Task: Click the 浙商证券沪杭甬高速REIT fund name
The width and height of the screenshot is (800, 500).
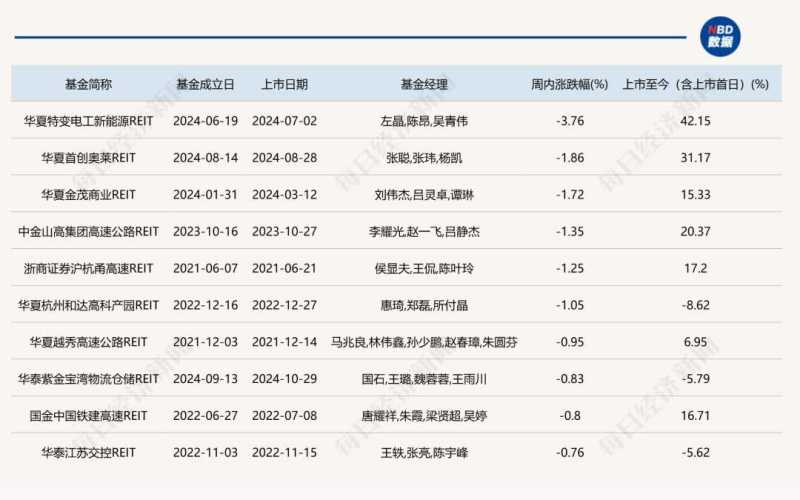Action: coord(88,268)
